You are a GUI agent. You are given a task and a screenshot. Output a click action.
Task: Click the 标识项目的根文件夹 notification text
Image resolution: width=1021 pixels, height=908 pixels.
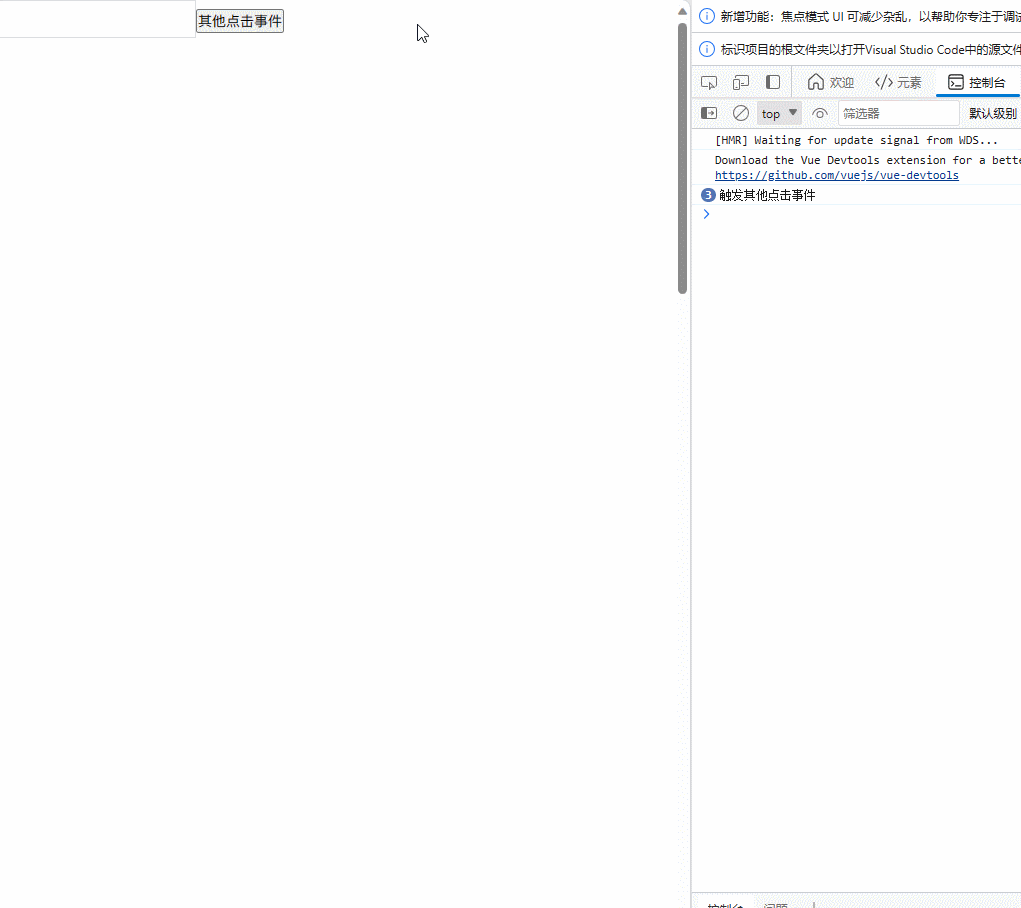click(870, 50)
